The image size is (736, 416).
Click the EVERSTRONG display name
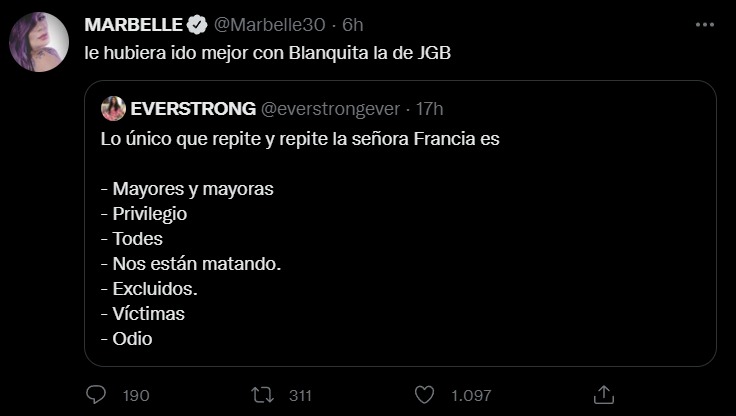click(193, 108)
